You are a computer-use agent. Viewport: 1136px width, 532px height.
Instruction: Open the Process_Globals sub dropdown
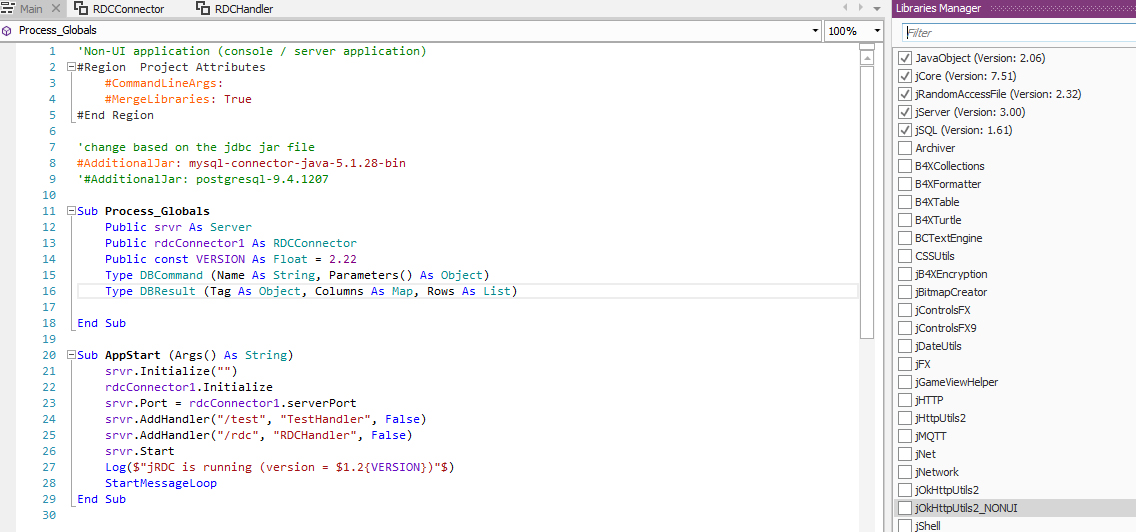(816, 30)
